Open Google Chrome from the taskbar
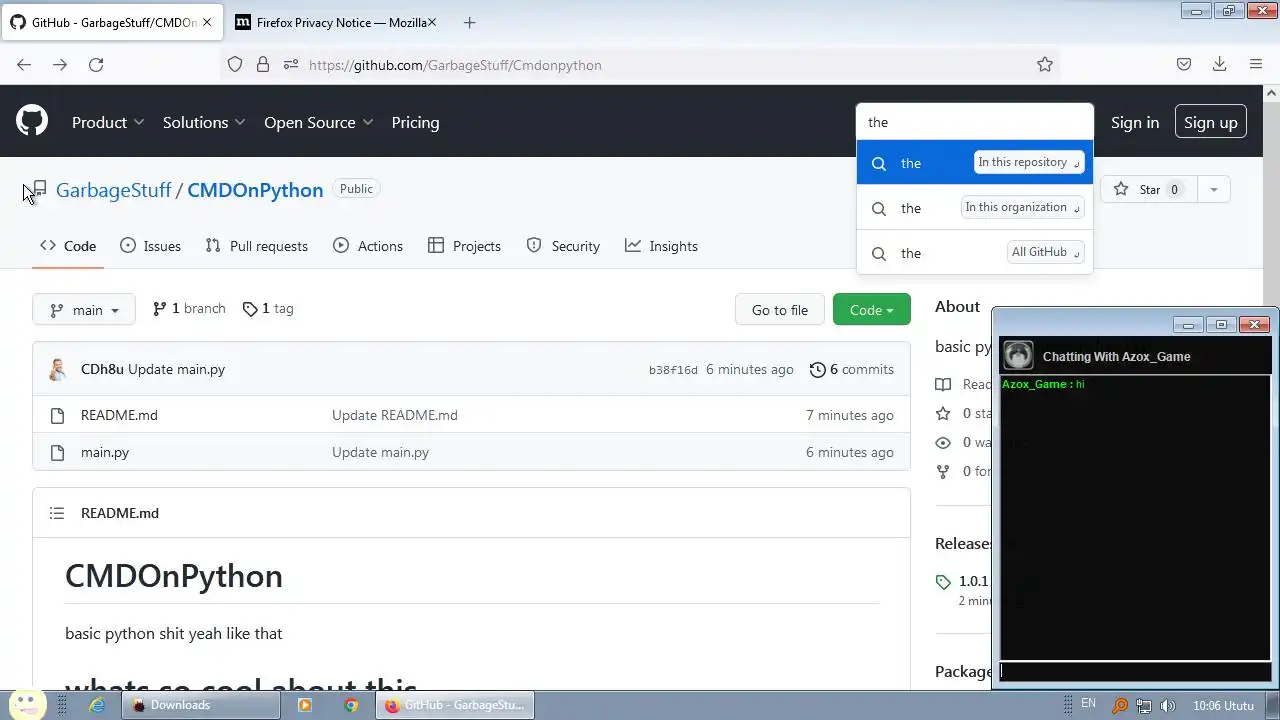Image resolution: width=1280 pixels, height=720 pixels. (x=351, y=705)
